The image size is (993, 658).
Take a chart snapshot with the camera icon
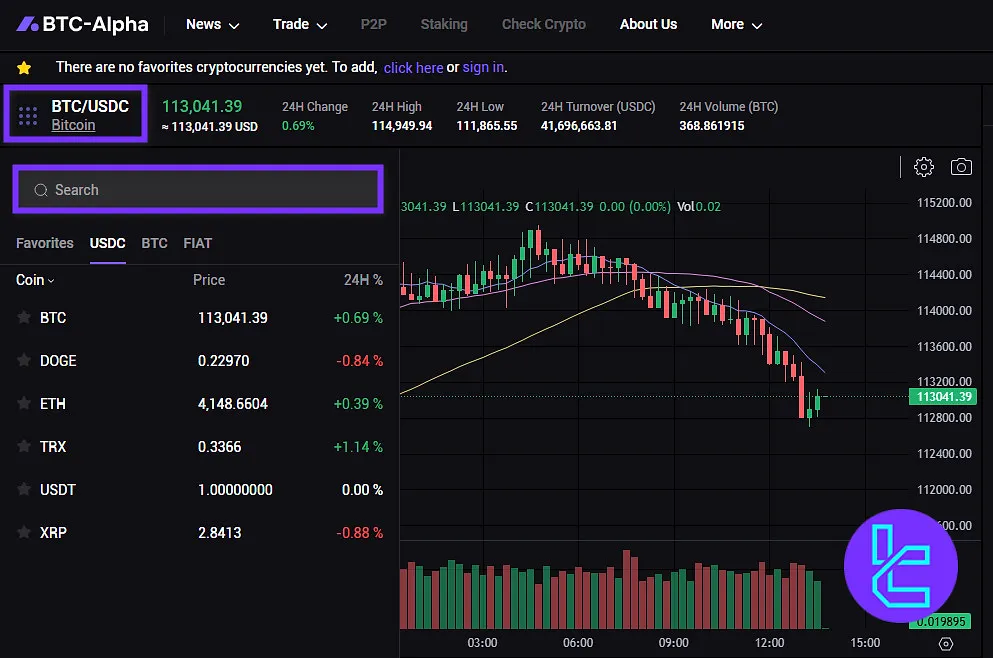pyautogui.click(x=961, y=167)
